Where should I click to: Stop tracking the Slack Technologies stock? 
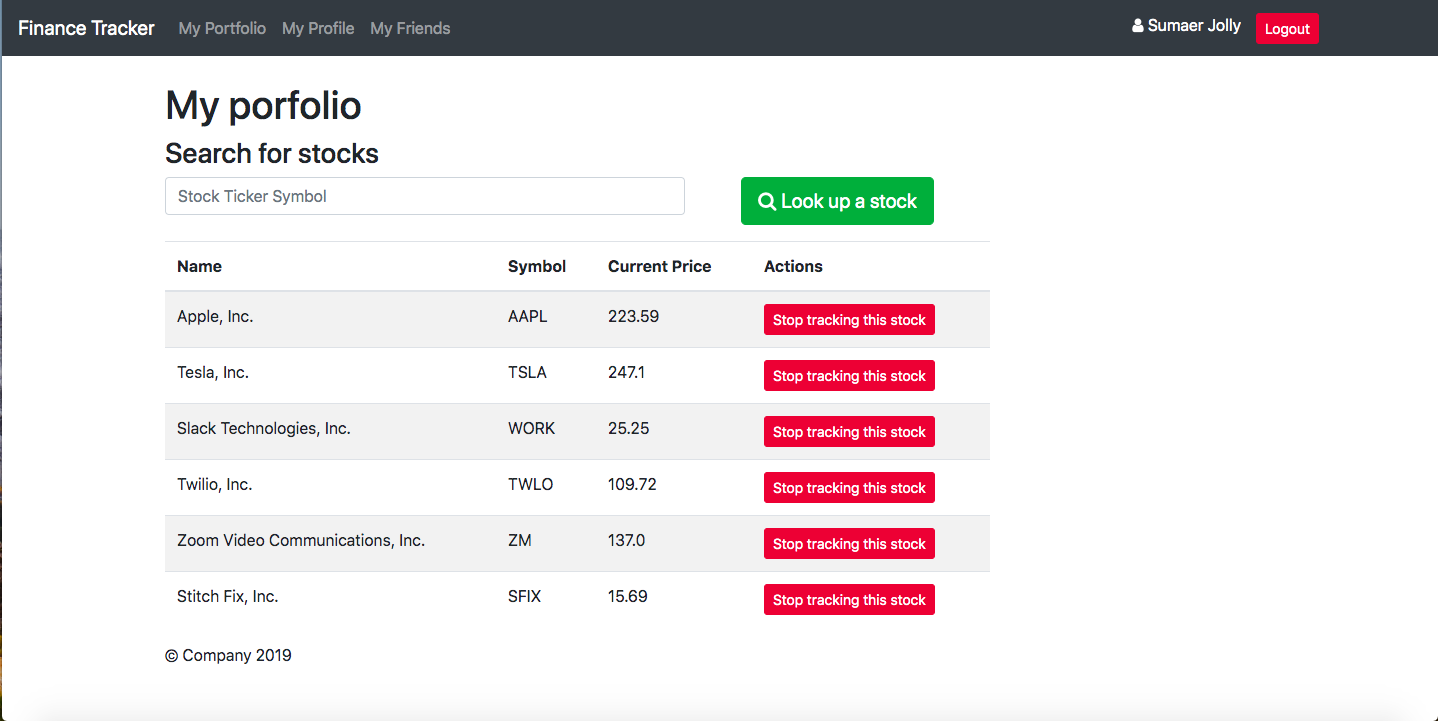(849, 432)
